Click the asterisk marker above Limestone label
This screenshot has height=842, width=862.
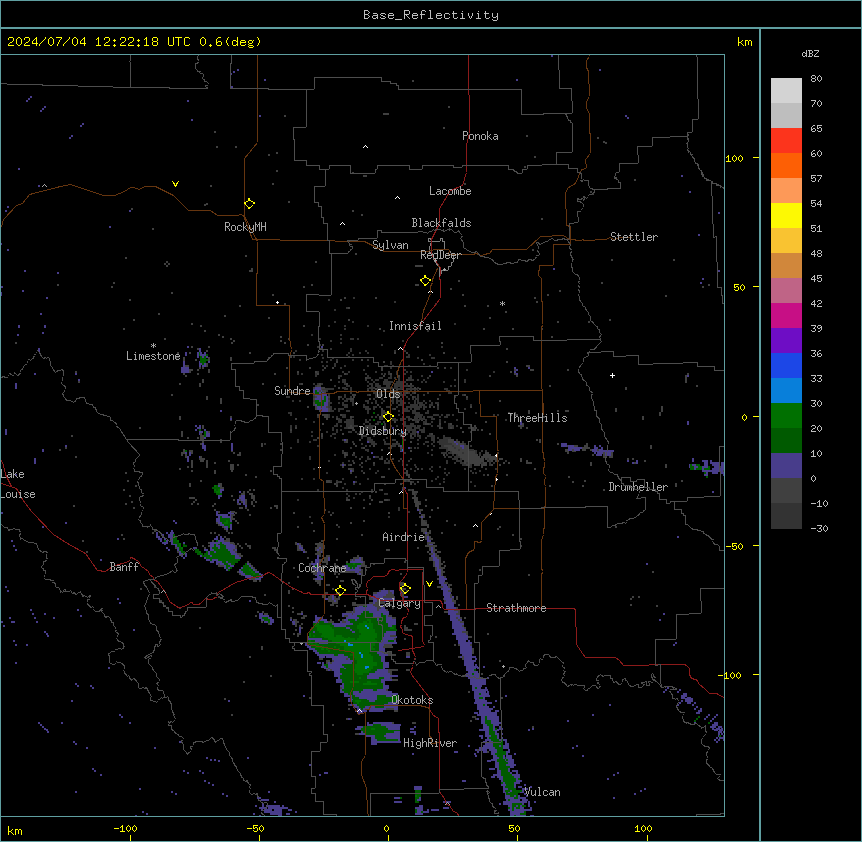[153, 346]
